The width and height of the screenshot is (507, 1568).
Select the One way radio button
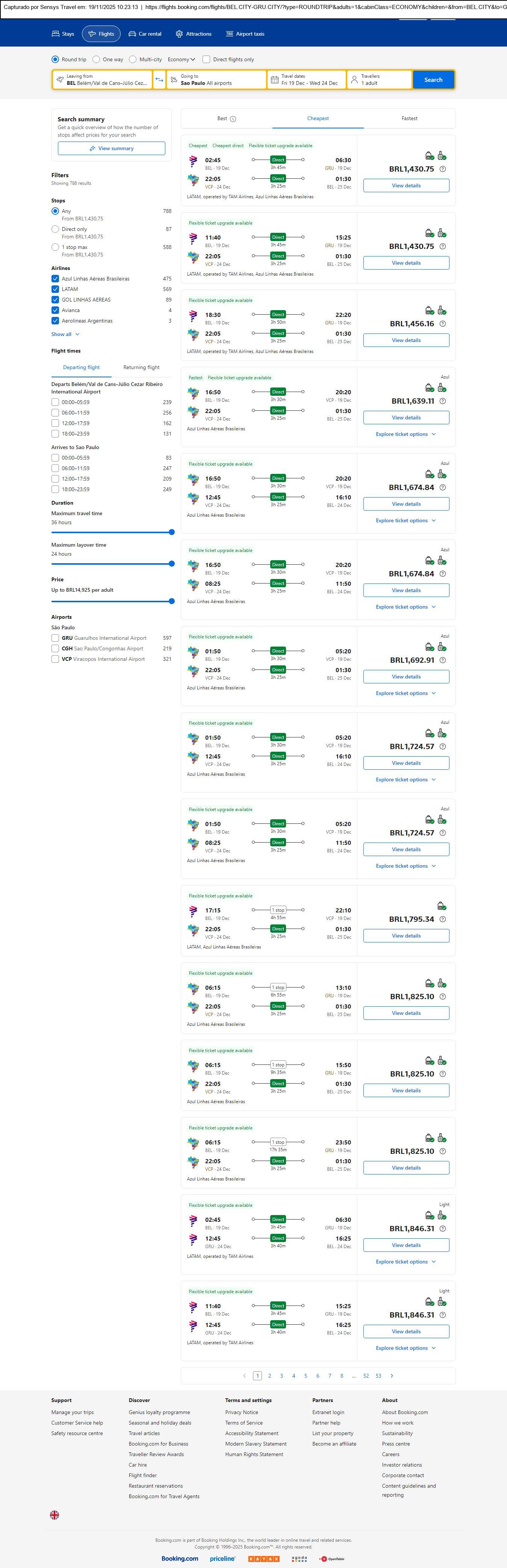(96, 60)
